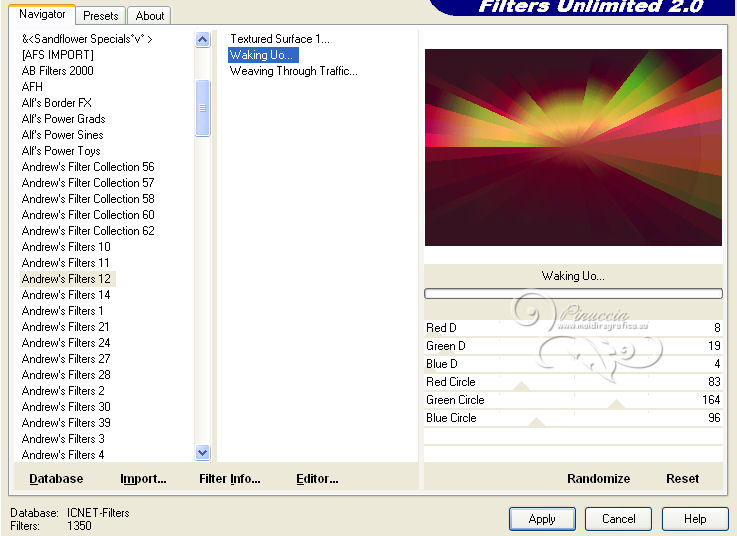Click the Apply button
The image size is (737, 536).
(x=542, y=519)
